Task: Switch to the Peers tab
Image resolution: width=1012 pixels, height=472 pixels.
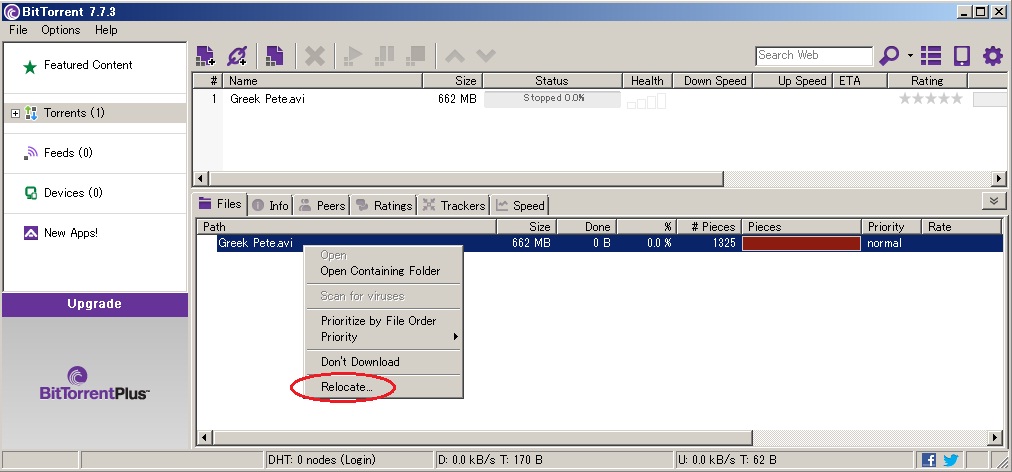Action: [322, 205]
